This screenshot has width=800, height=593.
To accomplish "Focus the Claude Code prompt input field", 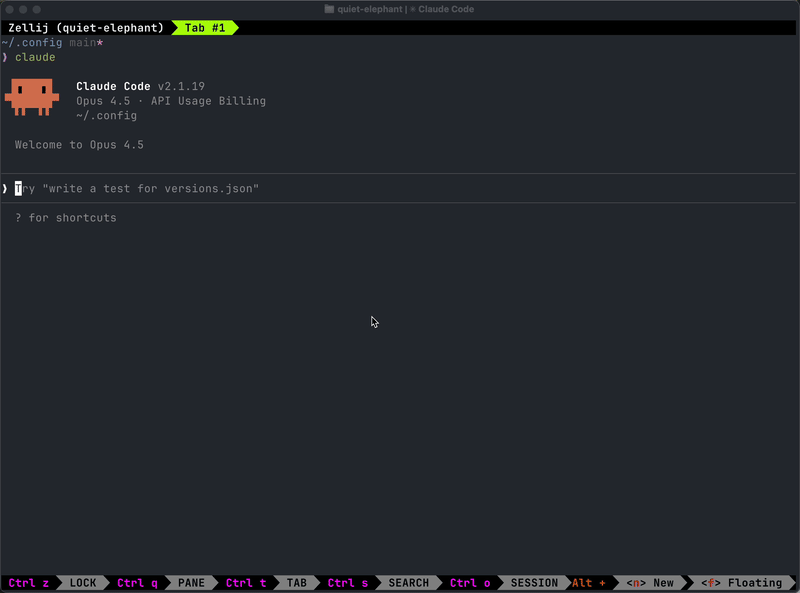I will click(x=398, y=188).
